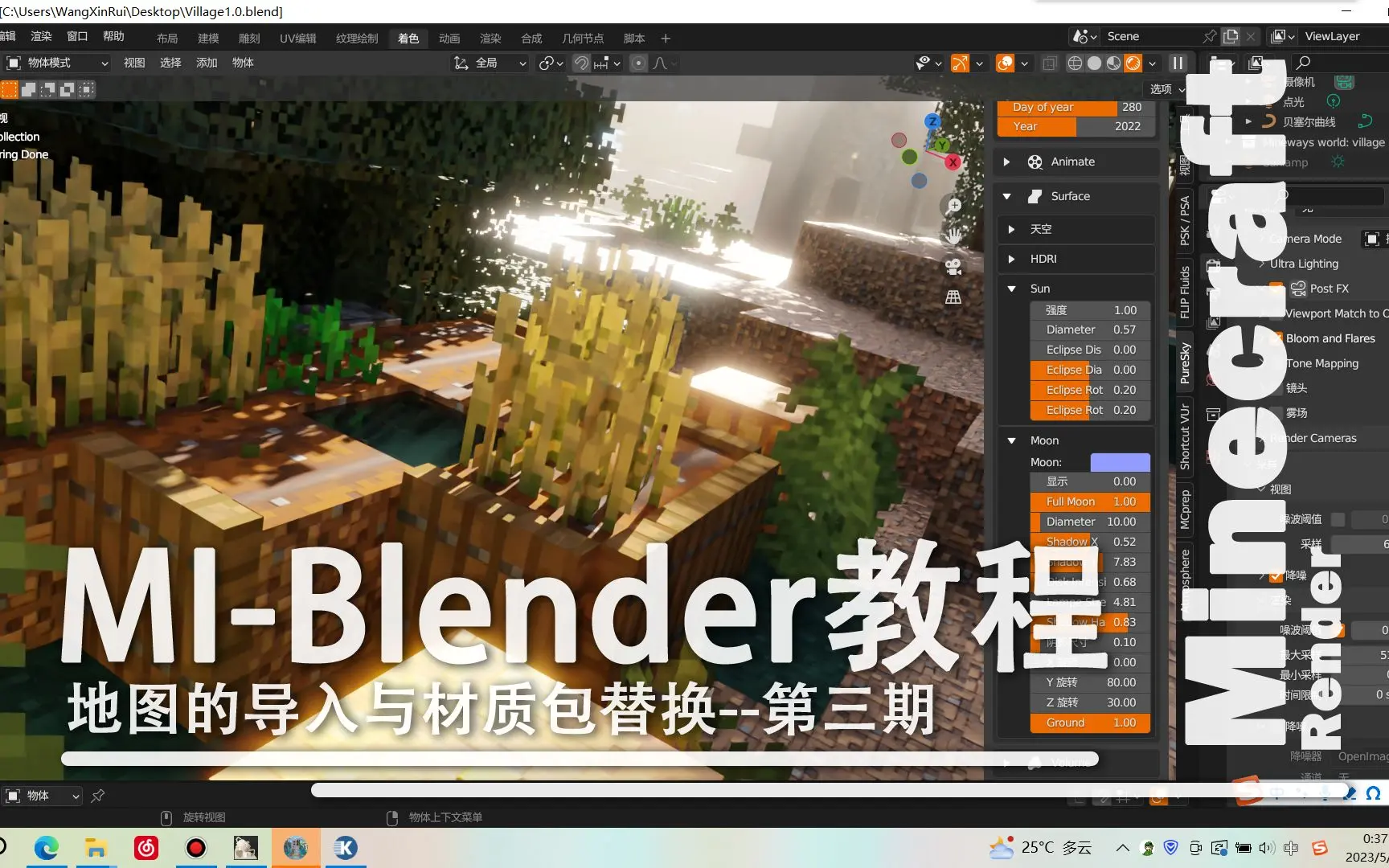Click the pause render preview button

pos(1178,63)
